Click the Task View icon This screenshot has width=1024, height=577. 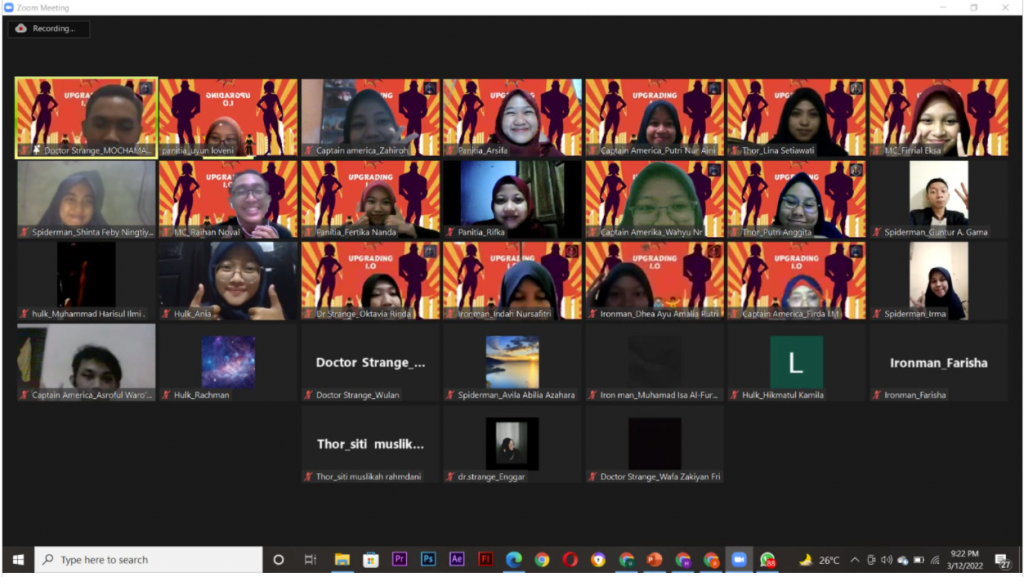(x=310, y=560)
